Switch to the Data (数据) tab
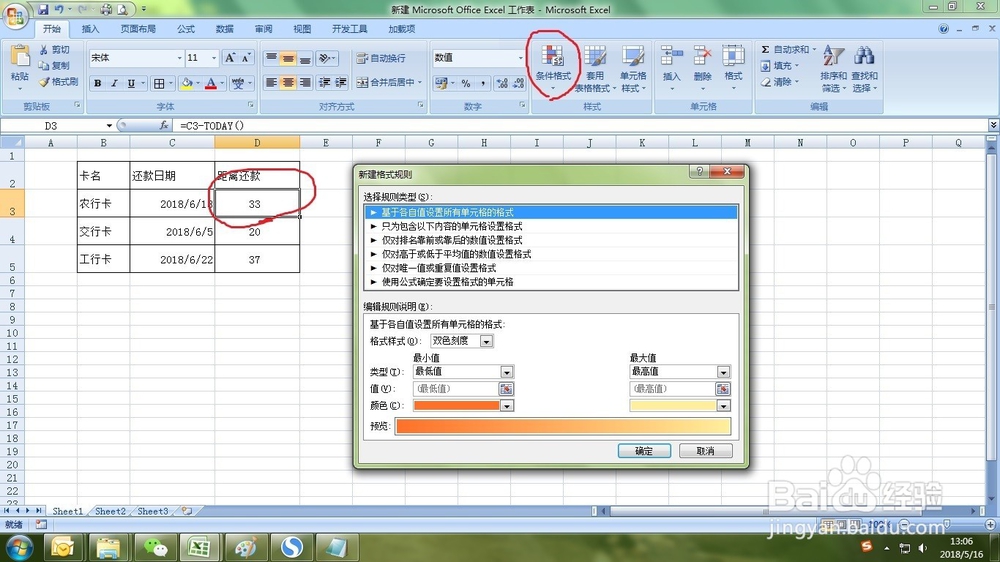Image resolution: width=1000 pixels, height=562 pixels. (224, 29)
